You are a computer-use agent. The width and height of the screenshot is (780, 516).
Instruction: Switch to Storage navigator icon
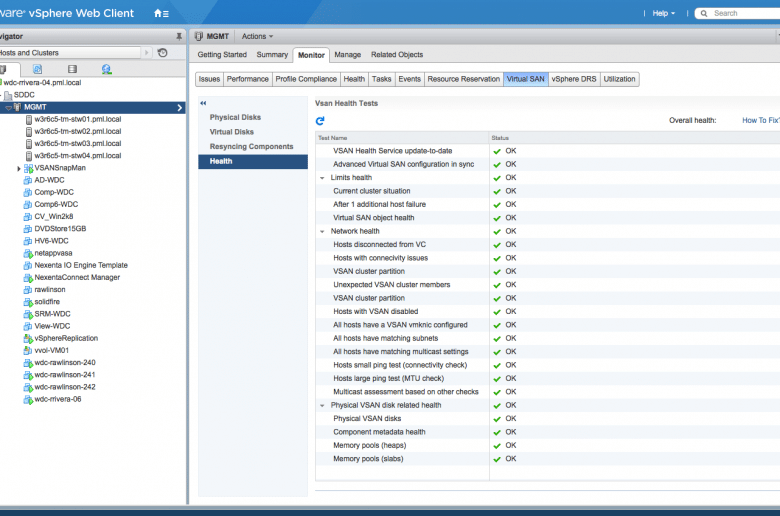(x=72, y=69)
